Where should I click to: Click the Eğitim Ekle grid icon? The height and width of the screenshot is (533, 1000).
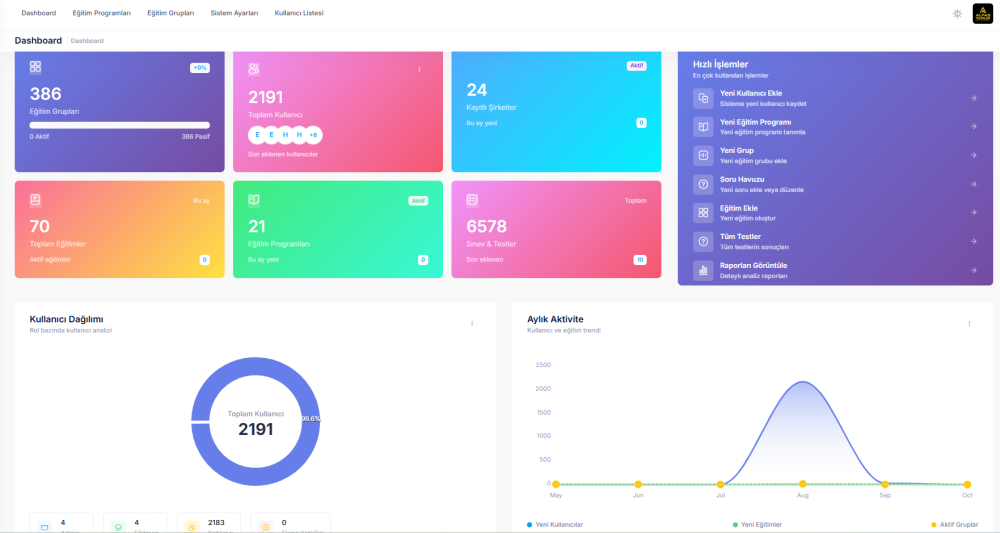click(703, 213)
